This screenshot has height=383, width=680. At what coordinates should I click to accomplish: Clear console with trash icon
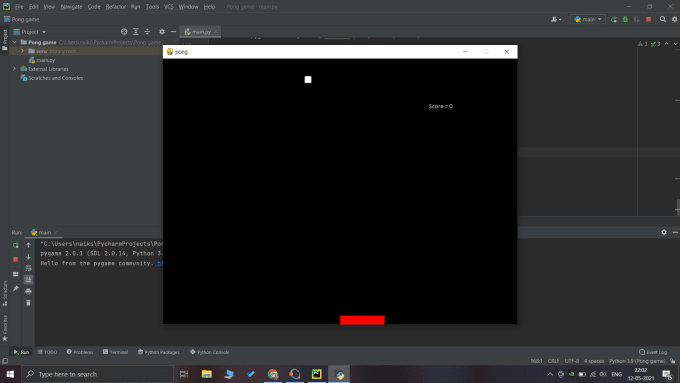coord(28,303)
